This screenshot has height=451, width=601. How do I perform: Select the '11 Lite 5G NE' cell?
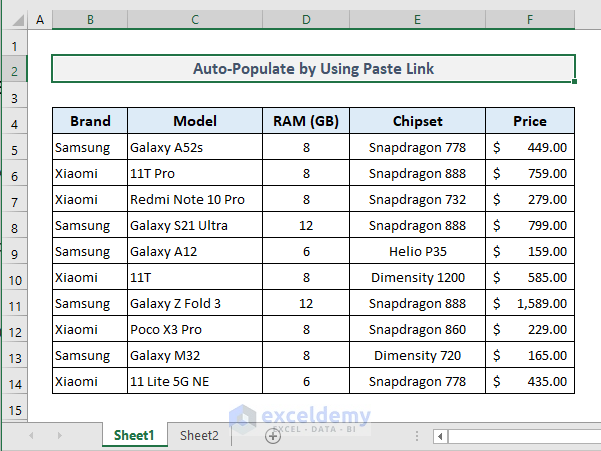click(195, 382)
